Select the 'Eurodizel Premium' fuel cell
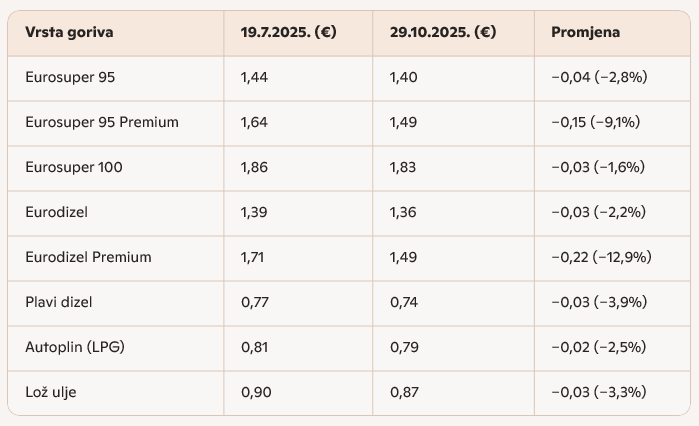699x426 pixels. 88,257
